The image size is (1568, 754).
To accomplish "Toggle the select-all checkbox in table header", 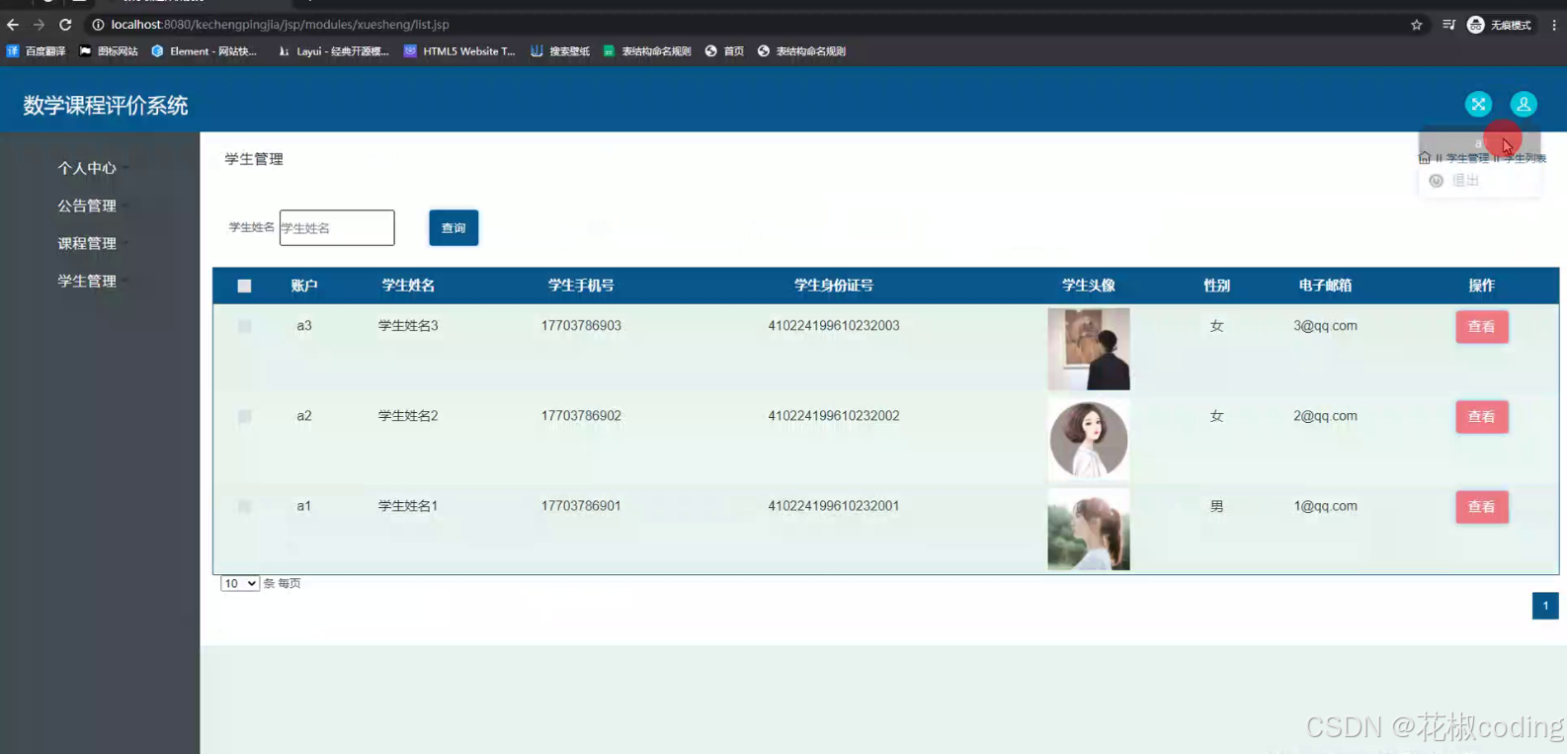I will click(x=244, y=286).
